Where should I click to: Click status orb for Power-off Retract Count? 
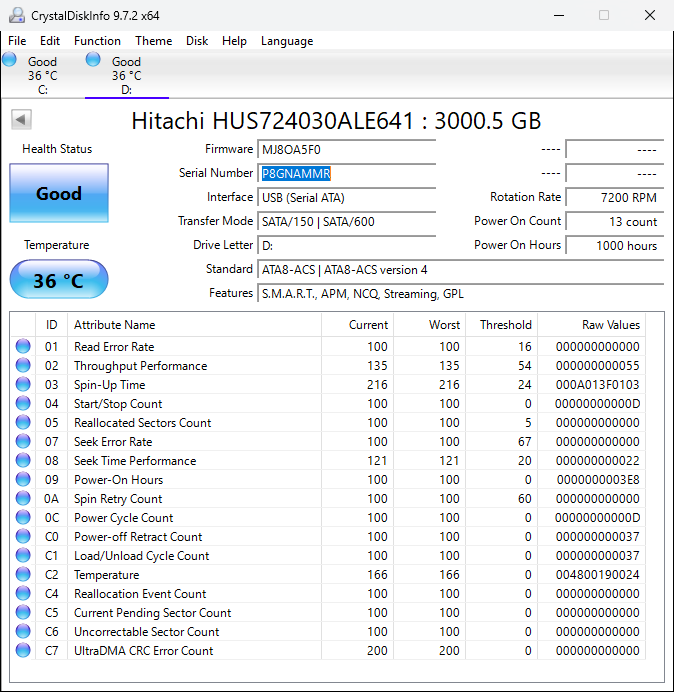23,536
